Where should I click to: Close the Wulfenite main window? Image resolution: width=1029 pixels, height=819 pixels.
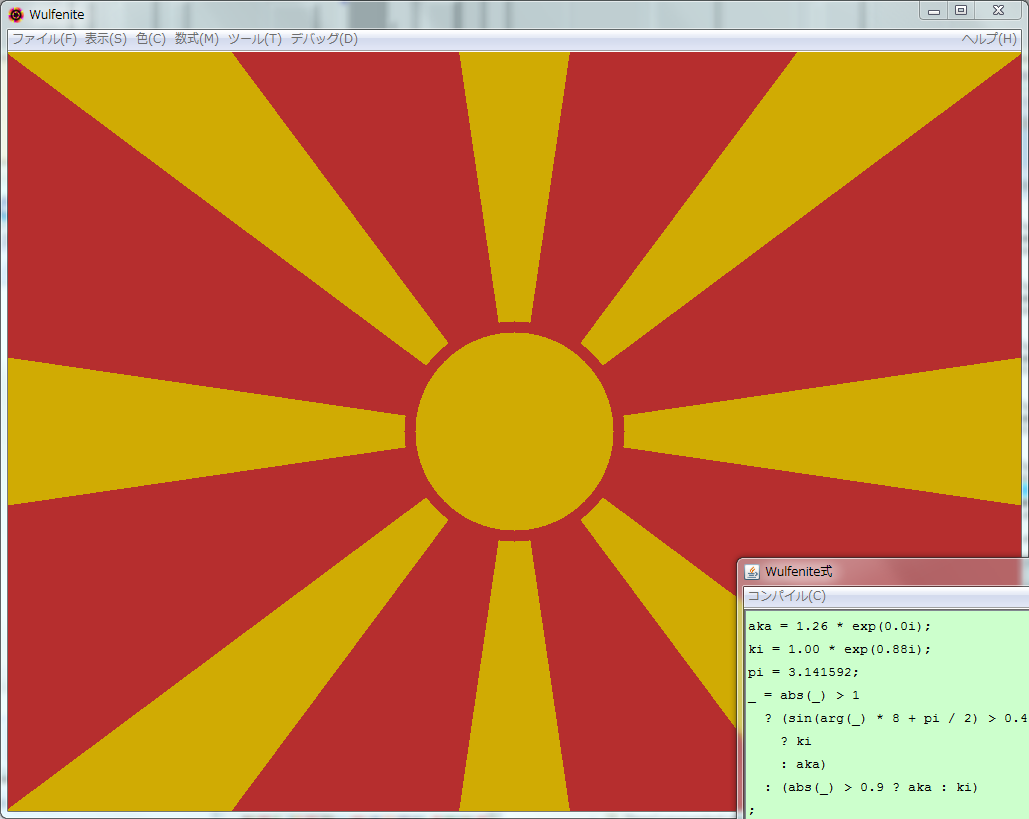click(x=998, y=10)
